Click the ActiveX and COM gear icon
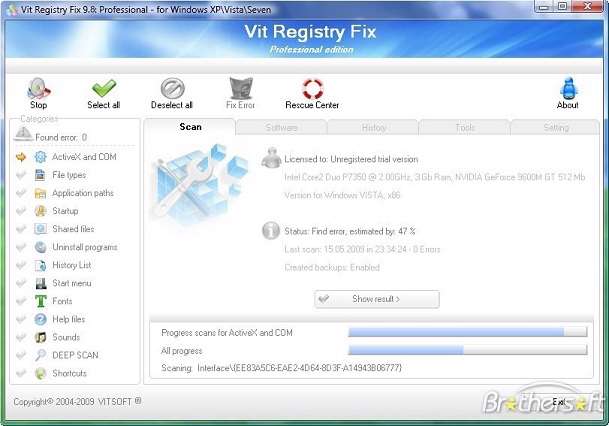Image resolution: width=609 pixels, height=426 pixels. point(40,157)
